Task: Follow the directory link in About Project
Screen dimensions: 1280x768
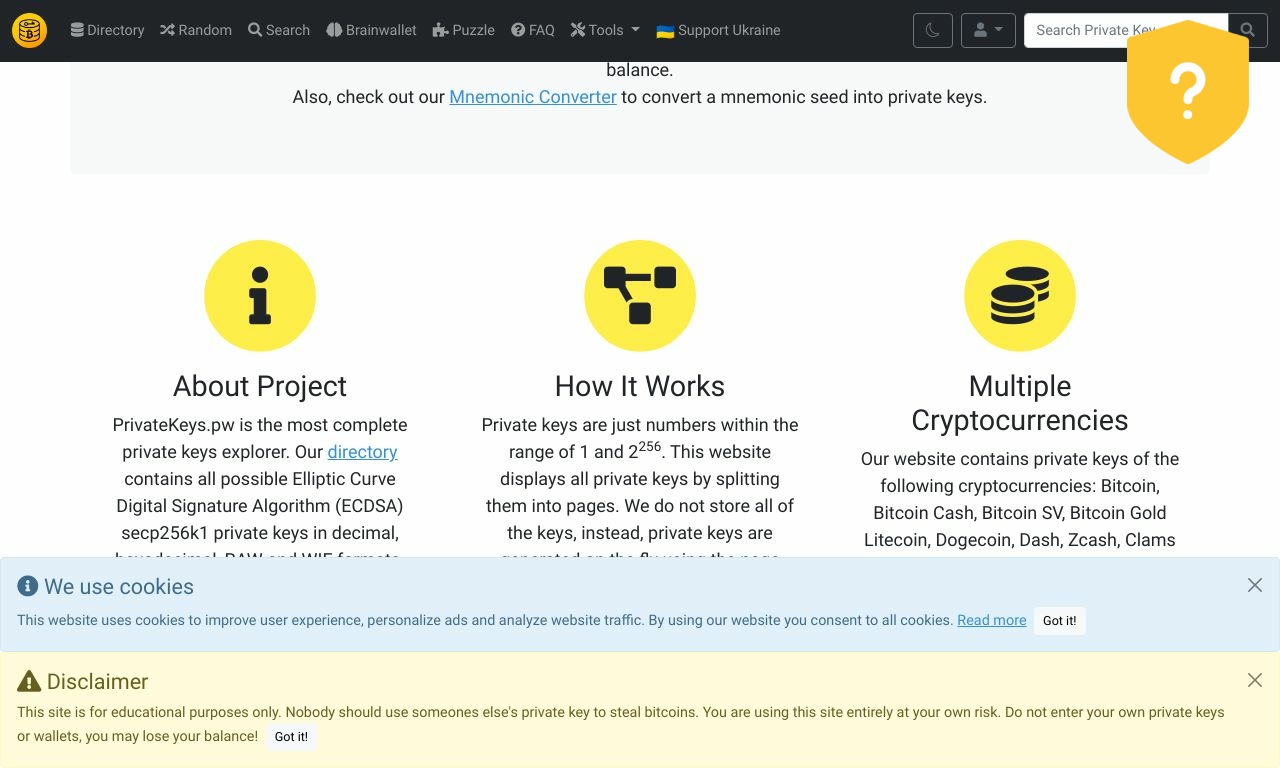Action: 362,452
